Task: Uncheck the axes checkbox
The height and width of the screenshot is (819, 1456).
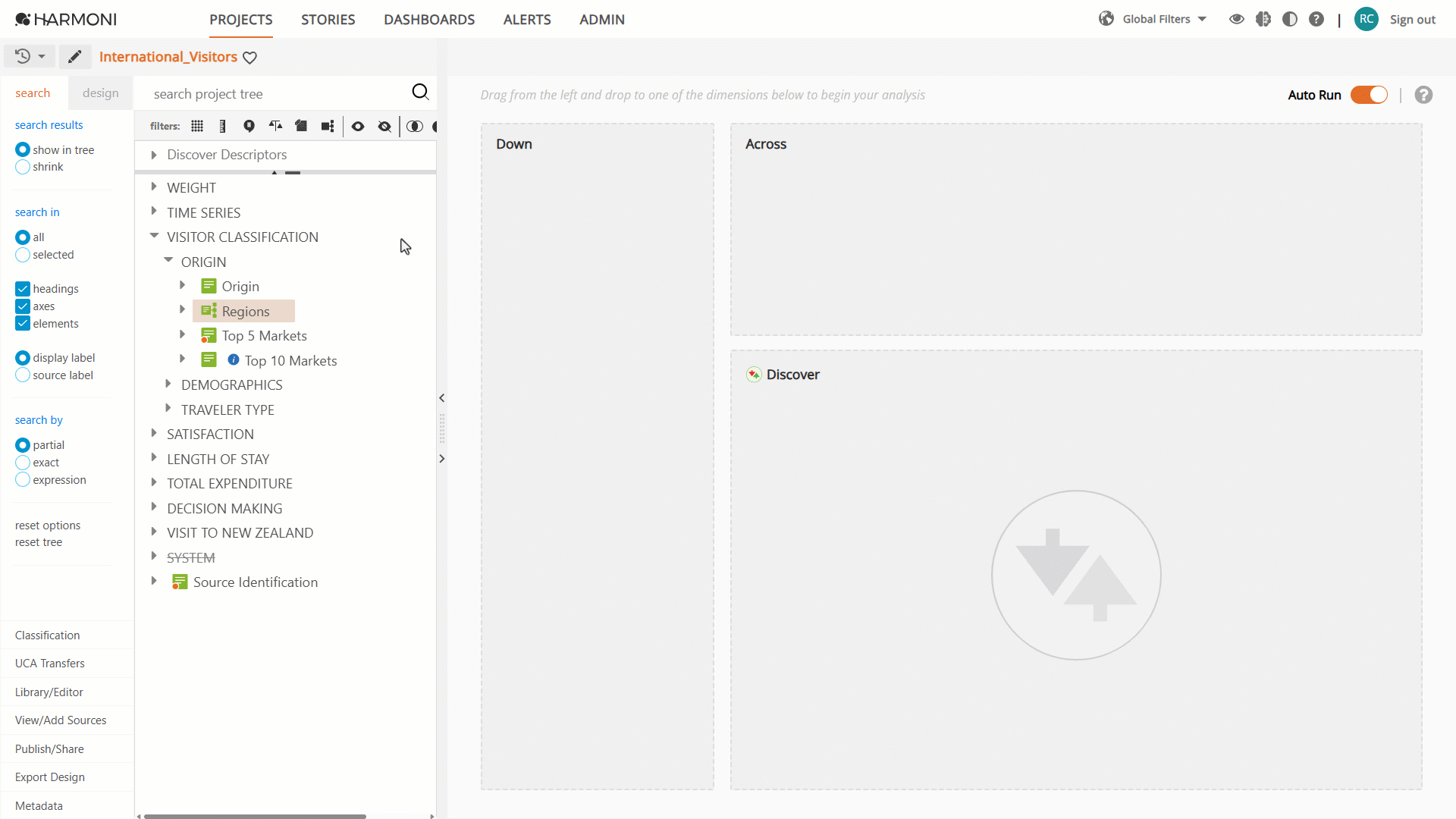Action: pos(23,306)
